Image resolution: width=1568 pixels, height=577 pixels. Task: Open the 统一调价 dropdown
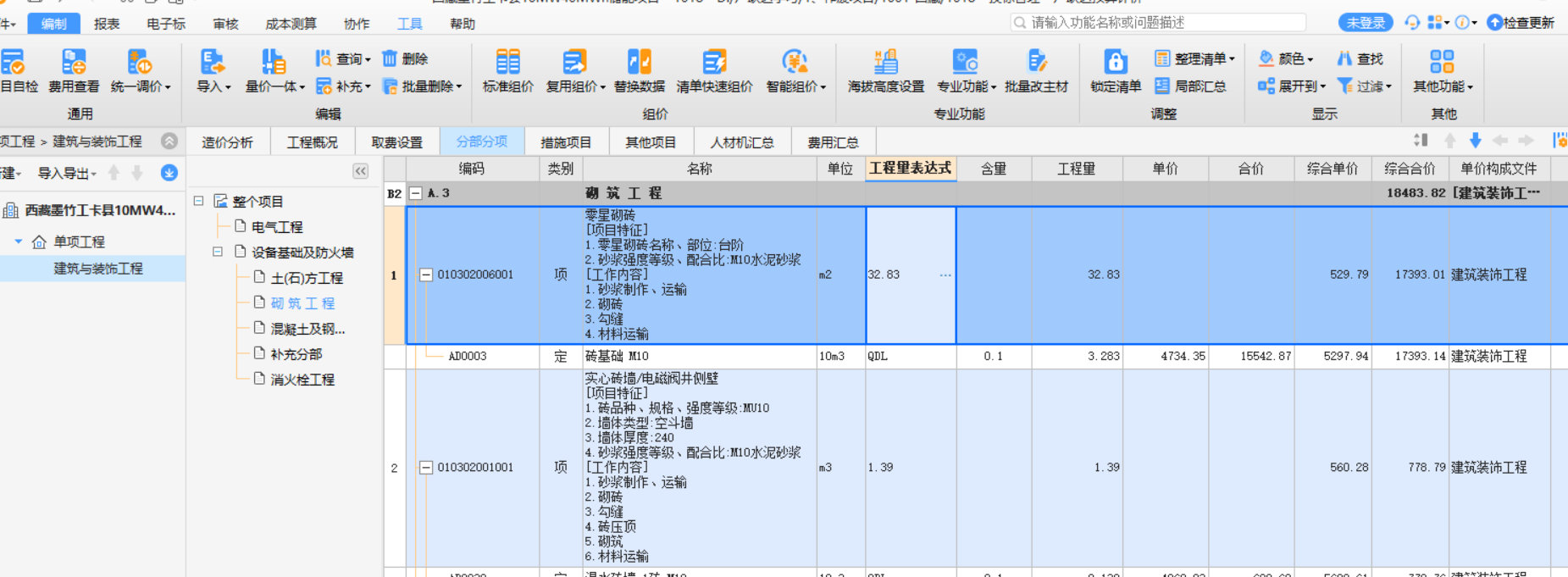141,71
